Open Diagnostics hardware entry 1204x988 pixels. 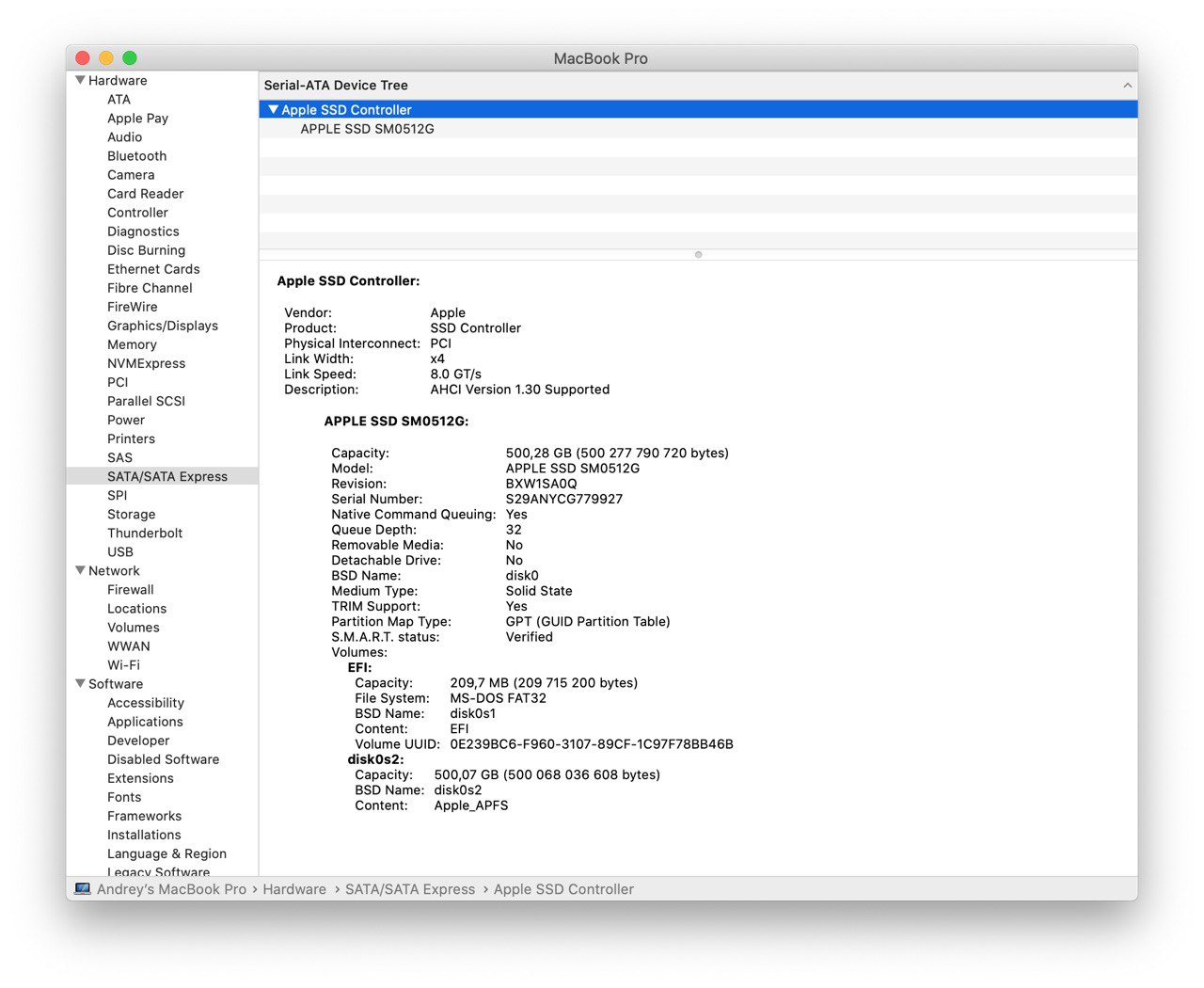pyautogui.click(x=143, y=231)
